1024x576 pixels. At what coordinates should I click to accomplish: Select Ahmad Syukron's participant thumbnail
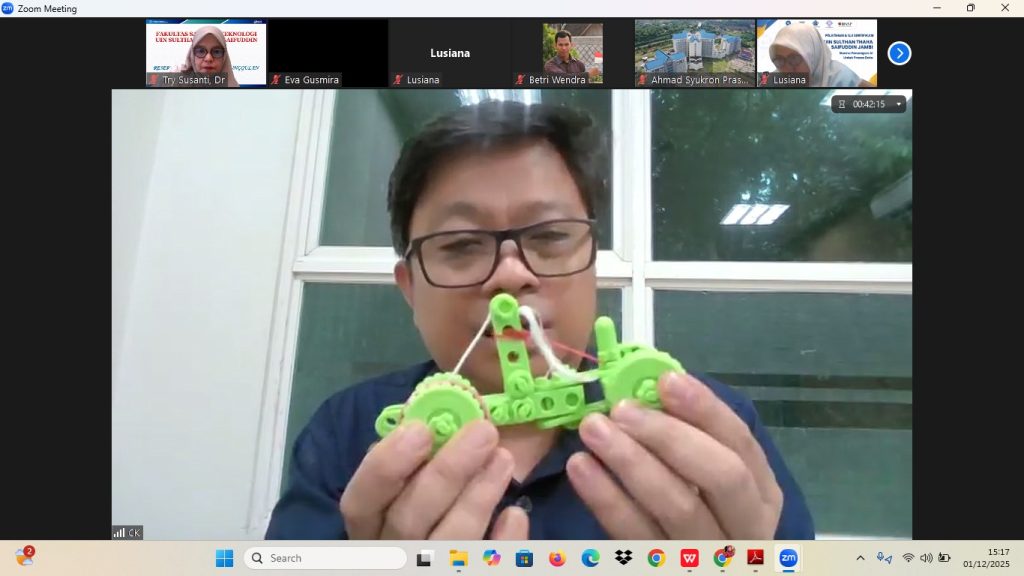click(x=694, y=52)
